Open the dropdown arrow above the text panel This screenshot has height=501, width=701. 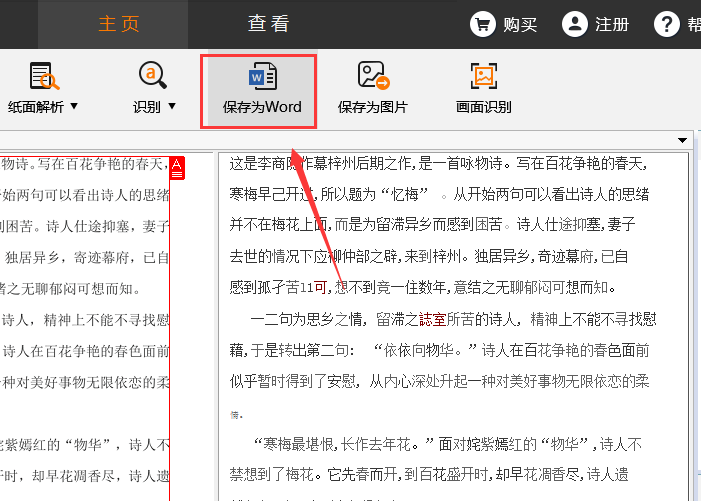(683, 140)
